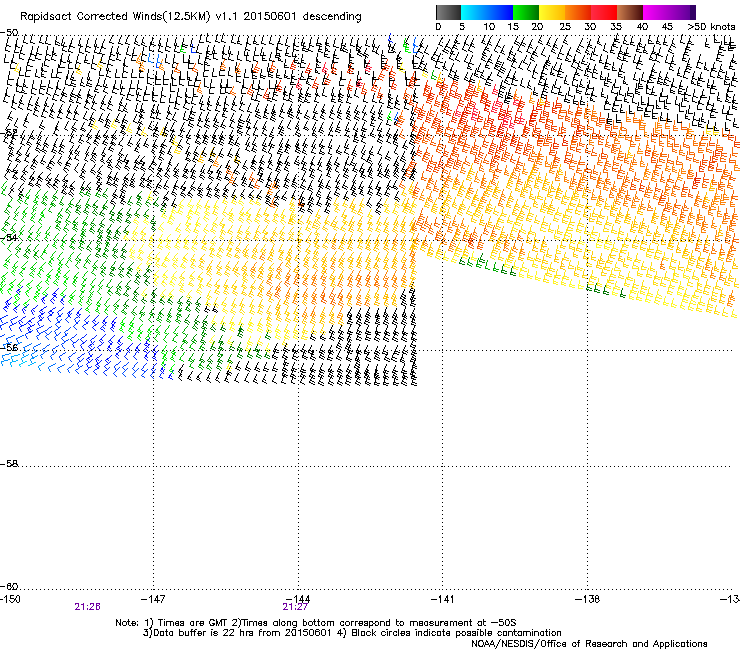Click the red 30-35 knots legend swatch
Screen dimensions: 740x650
(x=604, y=12)
